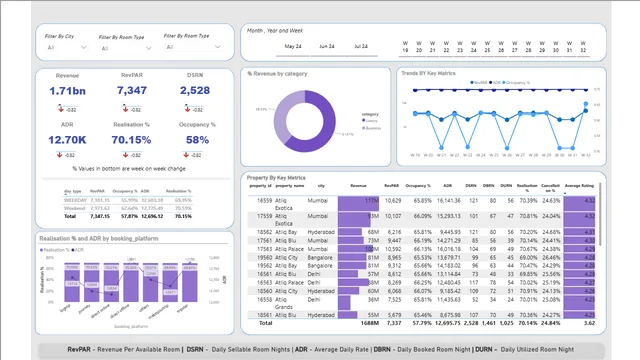Select week W 22 slicer
This screenshot has height=360, width=640.
446,47
